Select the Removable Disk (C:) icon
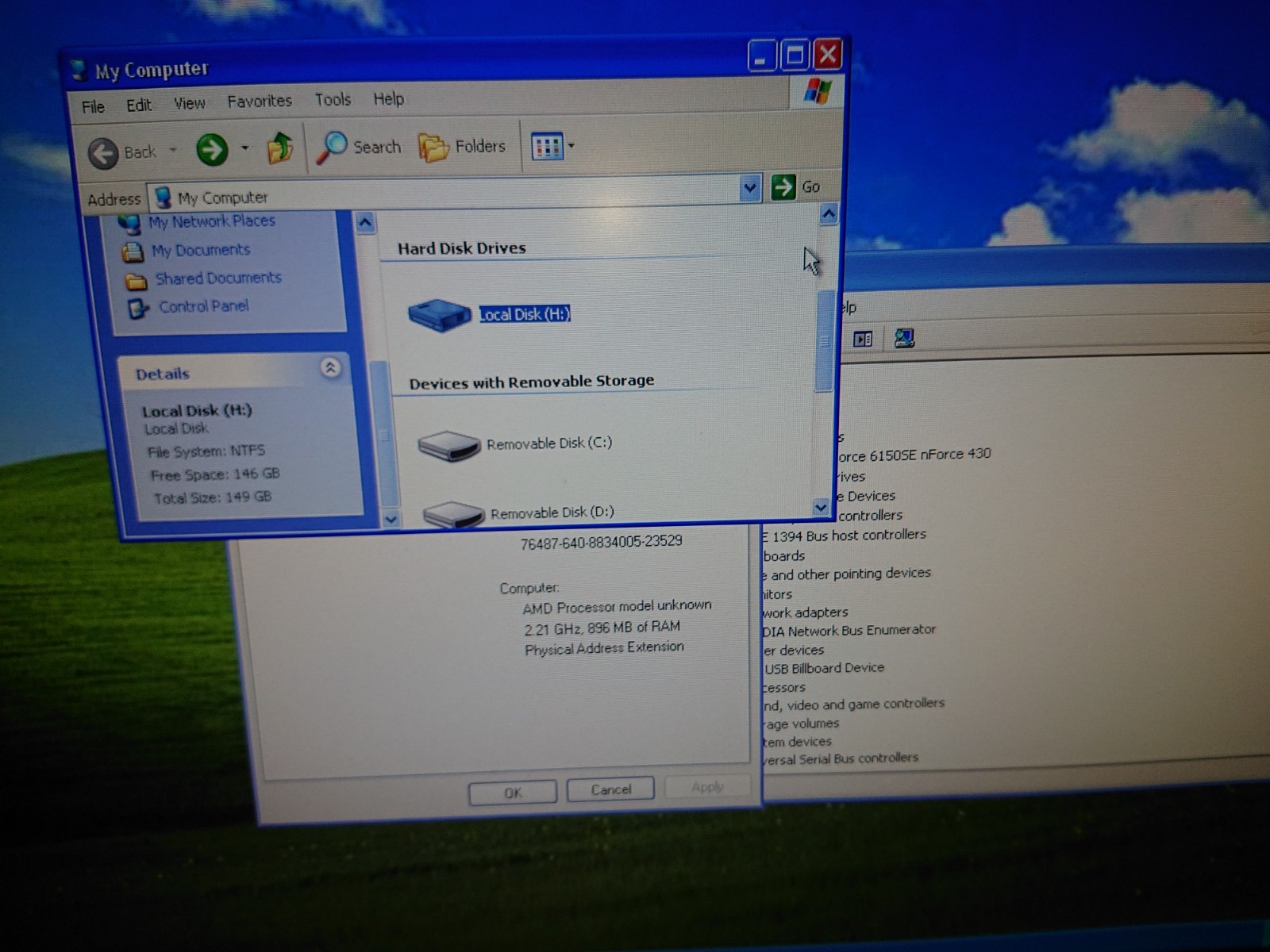 pos(449,445)
